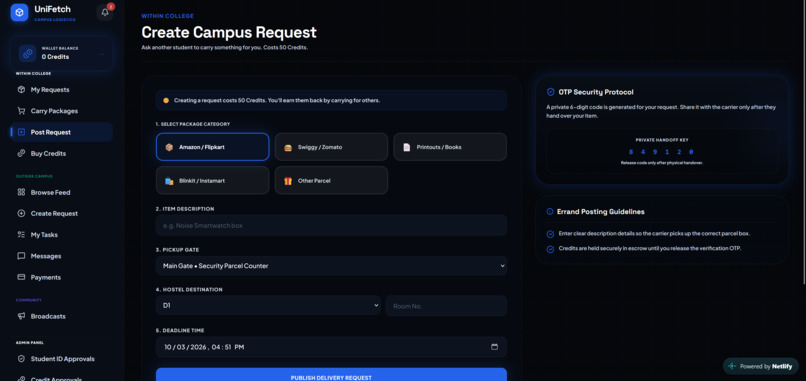The height and width of the screenshot is (381, 806).
Task: Click the Browse Feed grid icon
Action: tap(21, 192)
